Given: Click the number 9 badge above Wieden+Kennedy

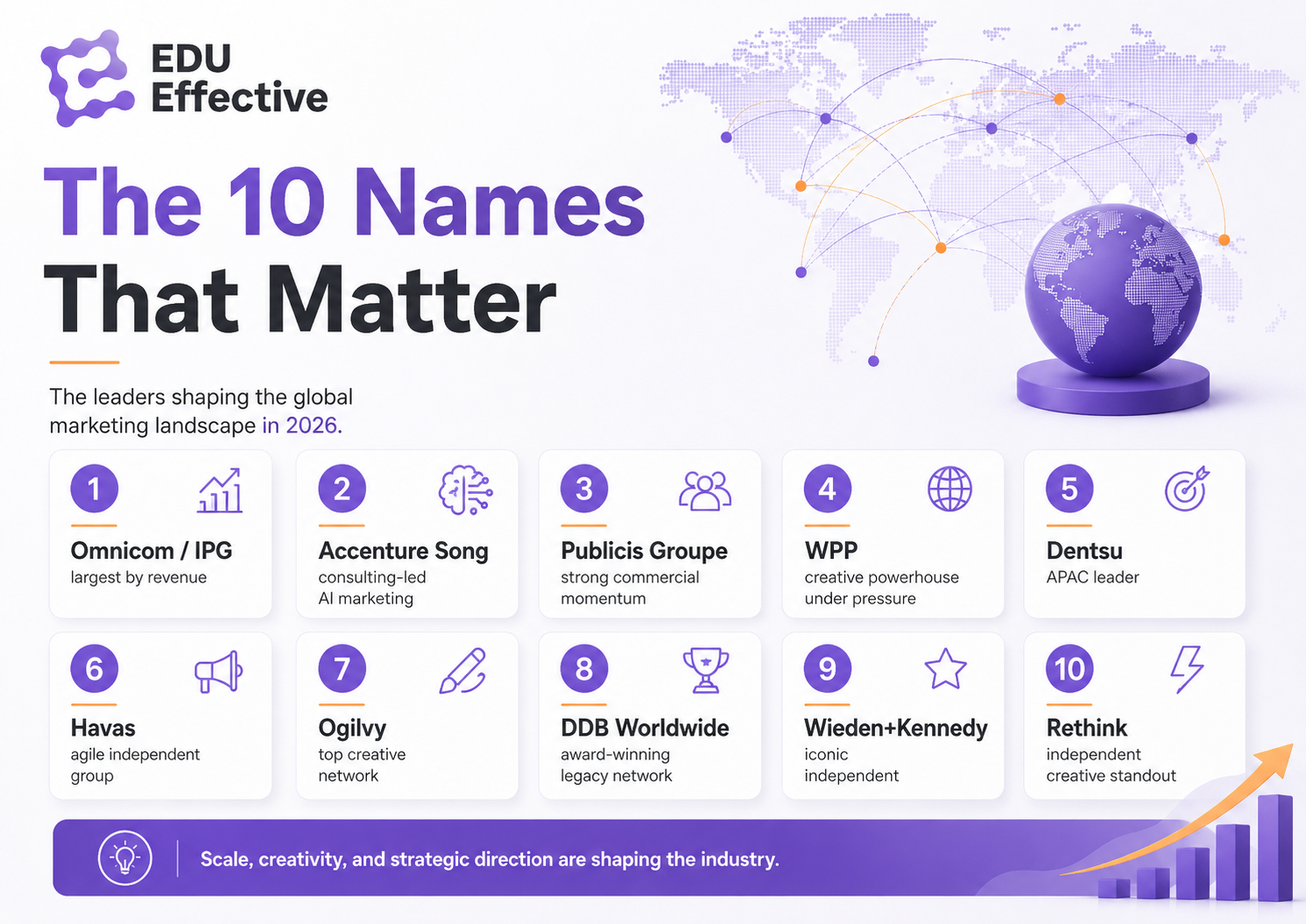Looking at the screenshot, I should [828, 669].
